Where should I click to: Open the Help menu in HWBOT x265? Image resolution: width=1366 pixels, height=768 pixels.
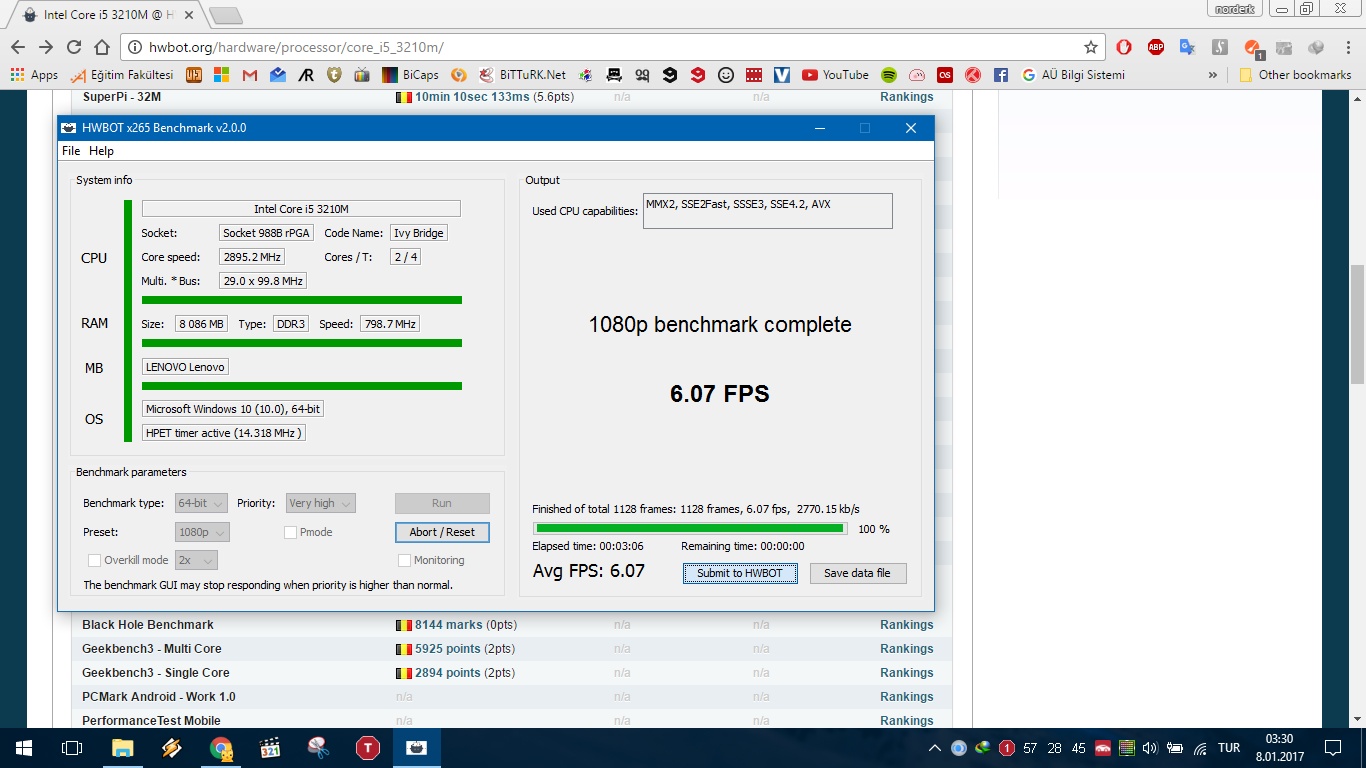click(101, 151)
